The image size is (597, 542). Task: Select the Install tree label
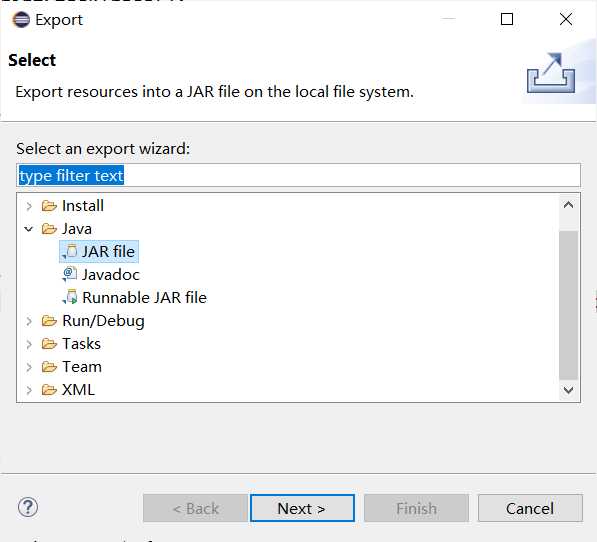(83, 206)
